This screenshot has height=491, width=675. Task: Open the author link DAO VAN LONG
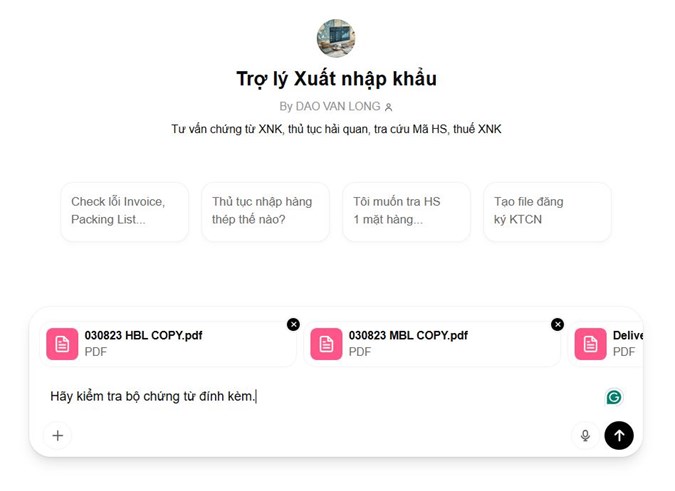(329, 106)
